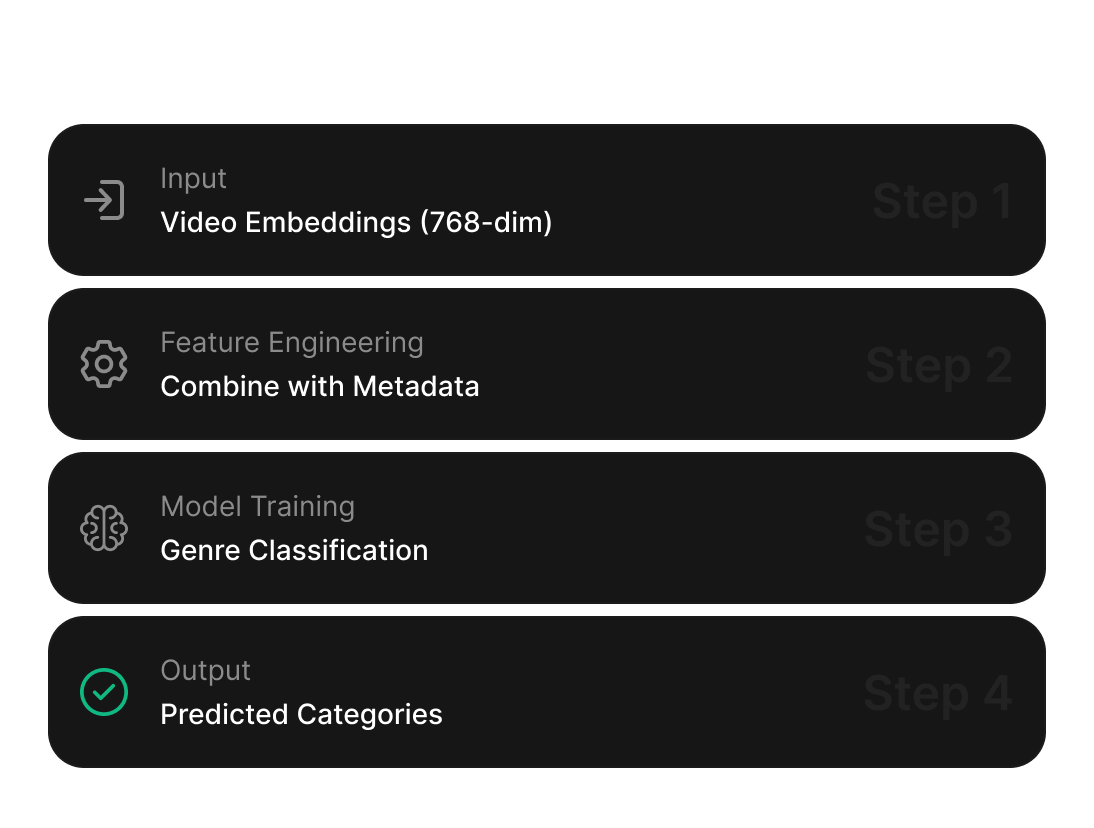Click the Feature Engineering heading label

(292, 342)
